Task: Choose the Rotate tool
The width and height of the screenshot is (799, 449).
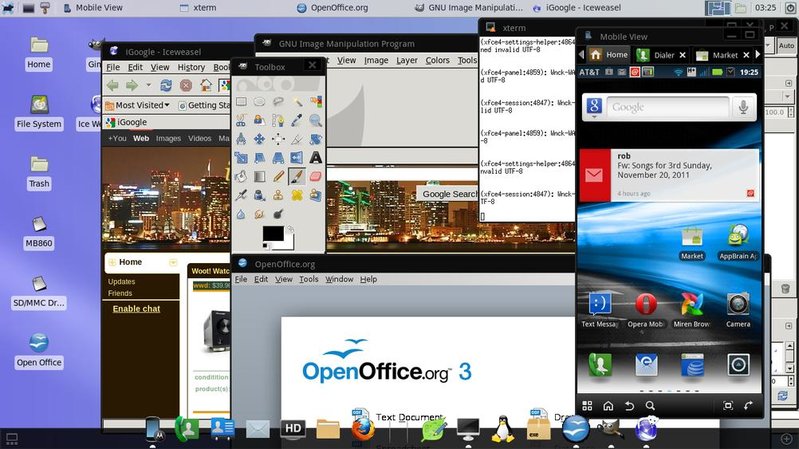Action: [315, 139]
